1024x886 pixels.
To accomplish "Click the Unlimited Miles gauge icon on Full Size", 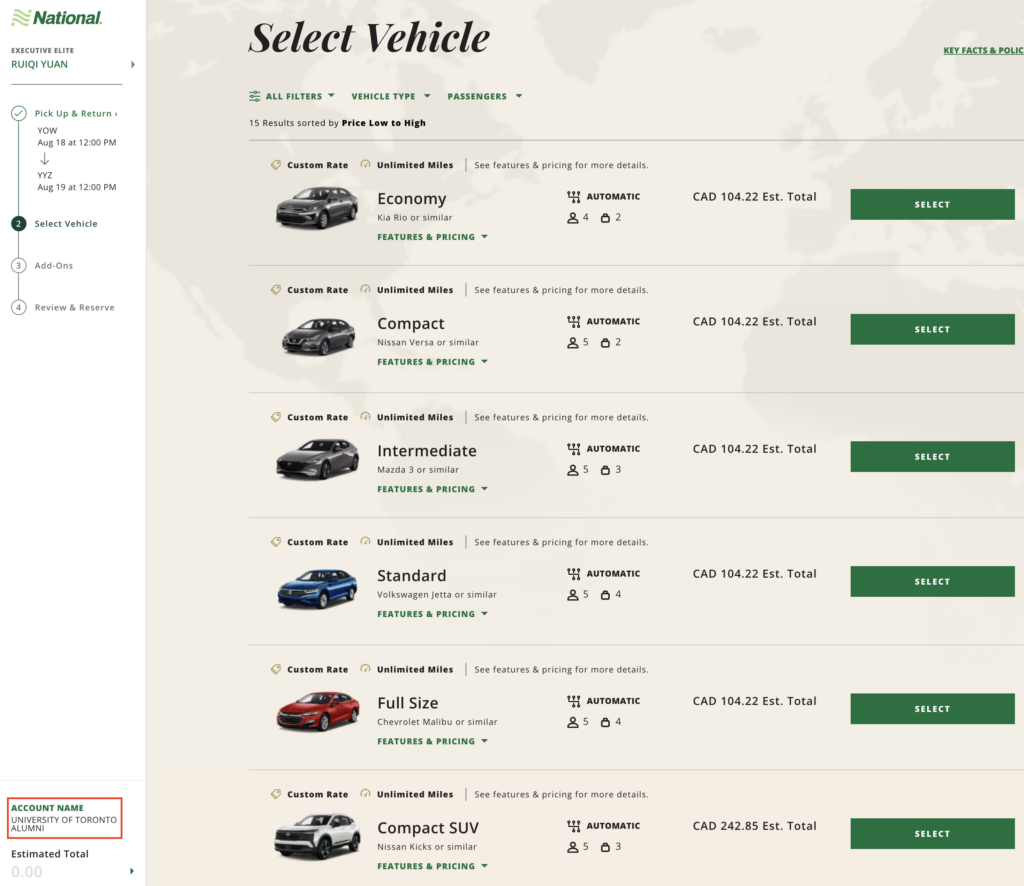I will [x=366, y=669].
